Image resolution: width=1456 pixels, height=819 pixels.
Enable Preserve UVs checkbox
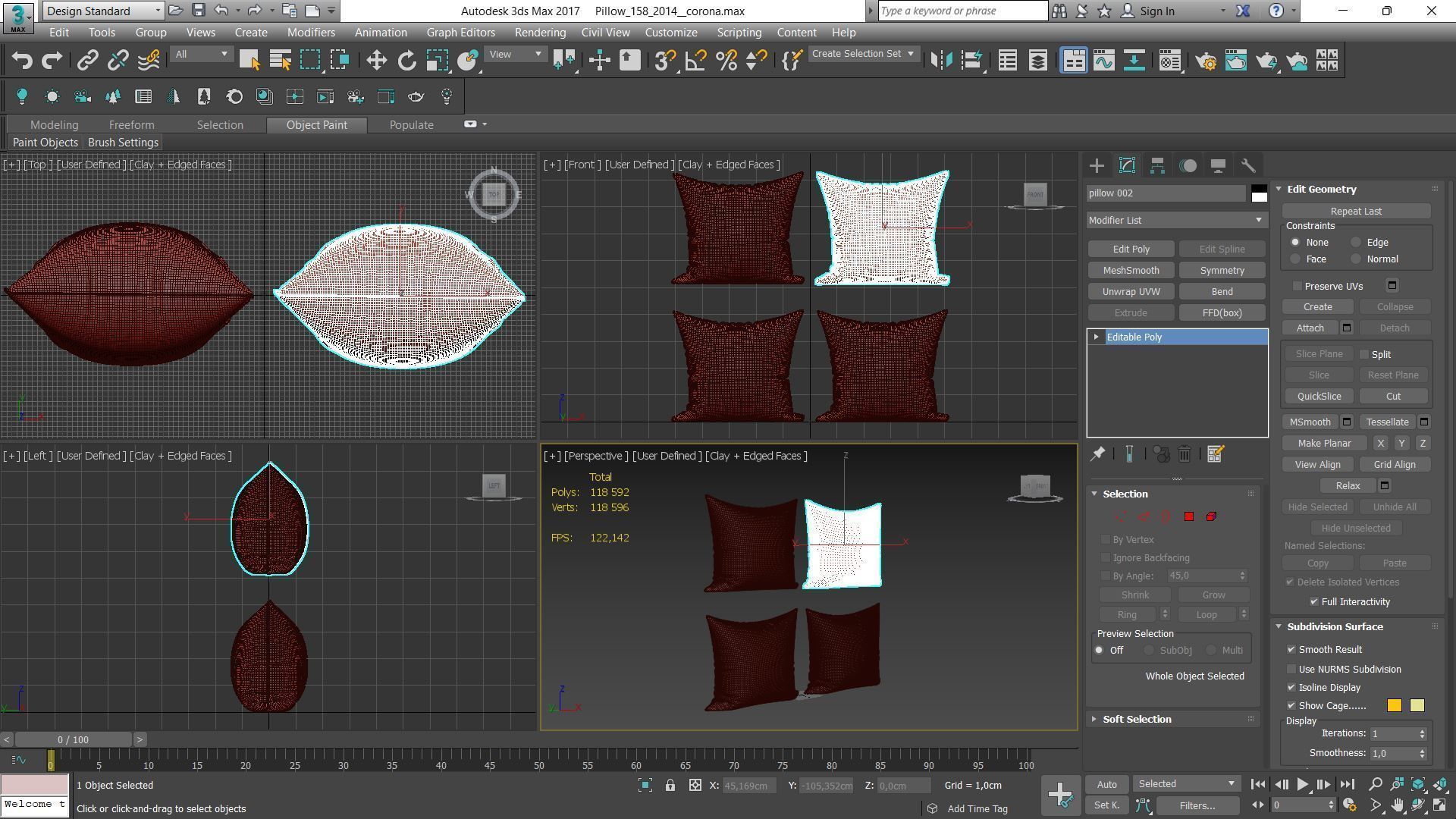(1298, 286)
